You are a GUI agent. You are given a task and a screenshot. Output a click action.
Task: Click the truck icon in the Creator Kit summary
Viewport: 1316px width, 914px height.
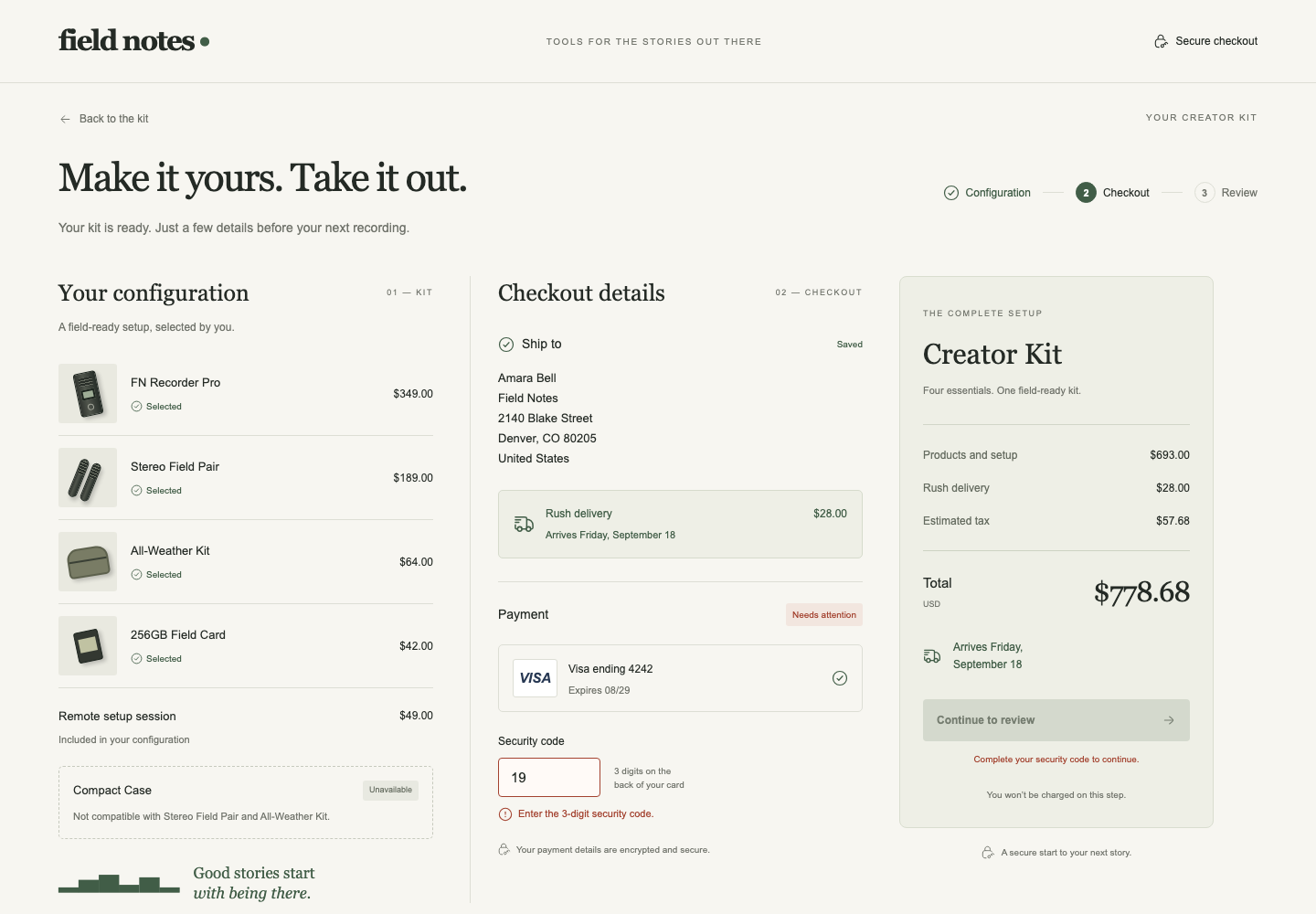point(932,656)
